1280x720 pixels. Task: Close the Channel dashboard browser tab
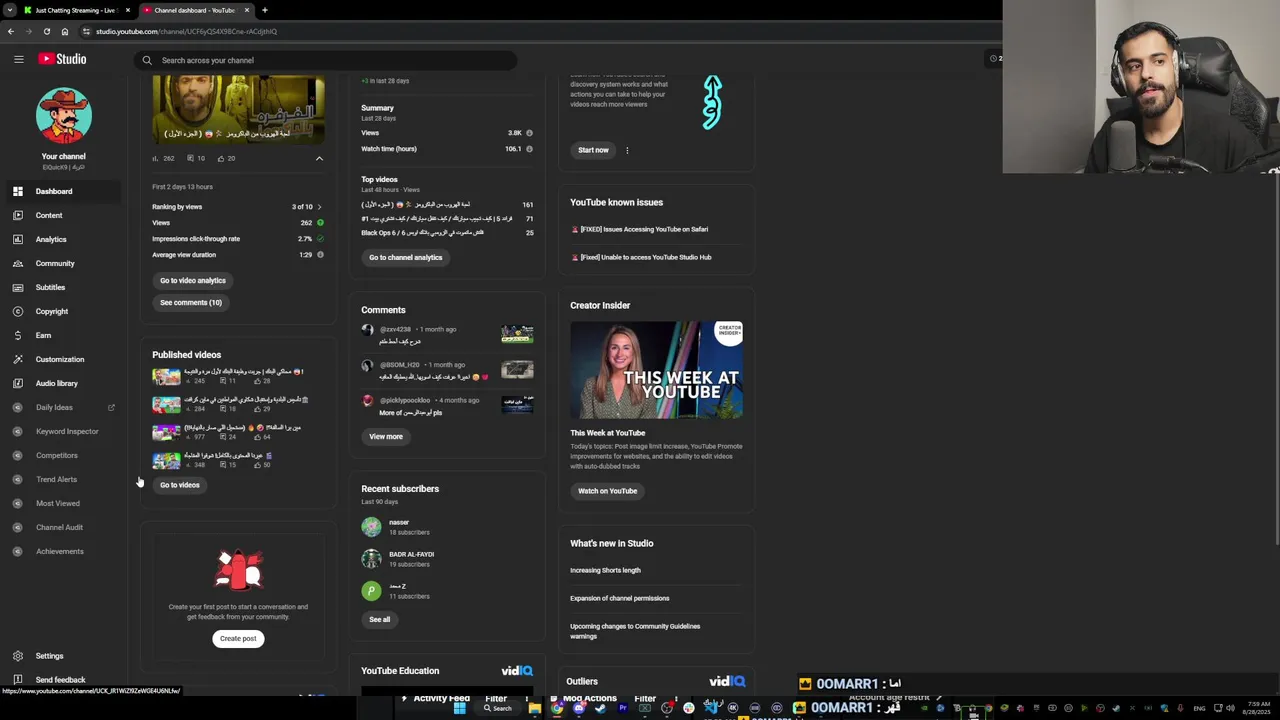pyautogui.click(x=247, y=10)
